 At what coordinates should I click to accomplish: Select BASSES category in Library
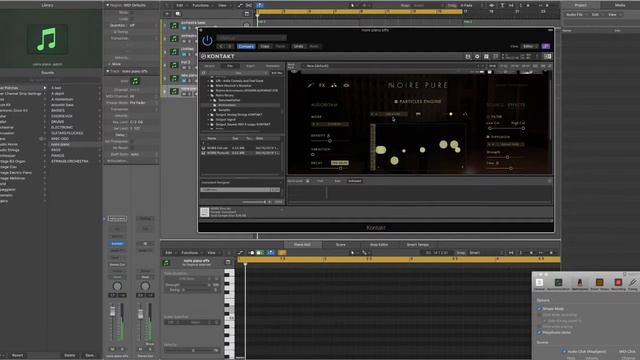tap(58, 111)
